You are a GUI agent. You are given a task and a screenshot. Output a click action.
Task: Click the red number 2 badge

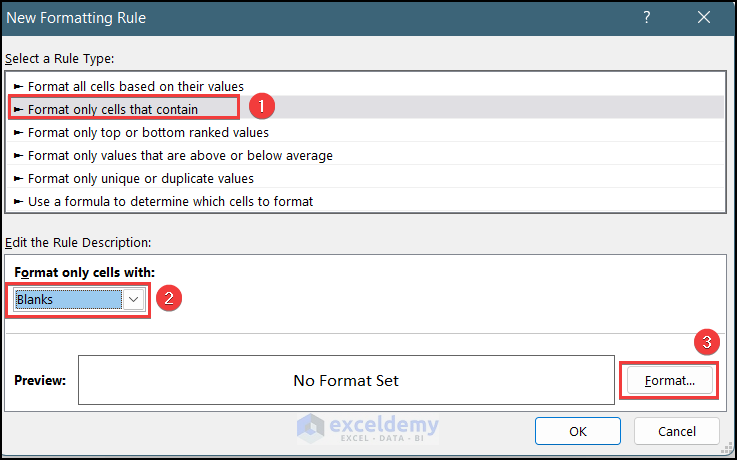tap(171, 299)
